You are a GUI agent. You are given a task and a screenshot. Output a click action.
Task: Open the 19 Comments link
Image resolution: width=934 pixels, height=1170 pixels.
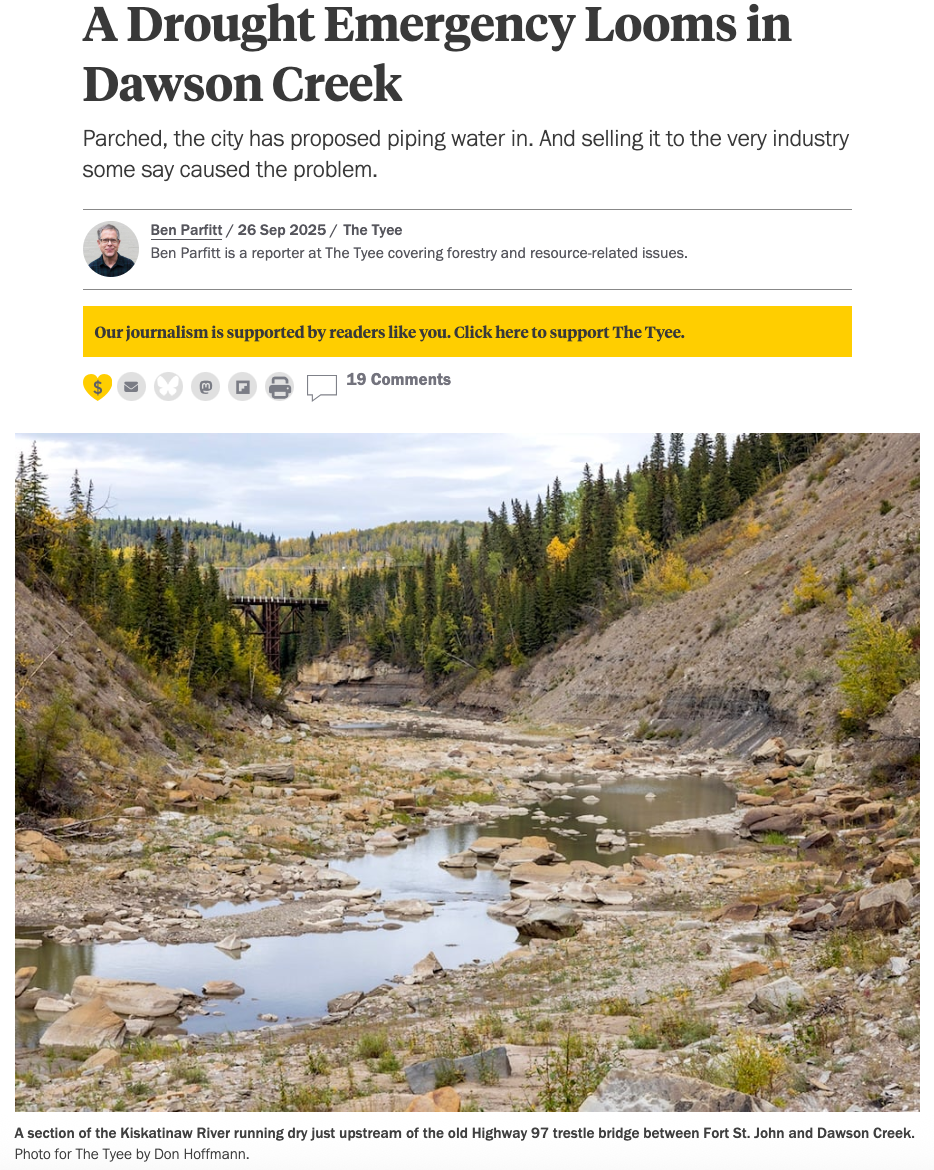(398, 379)
